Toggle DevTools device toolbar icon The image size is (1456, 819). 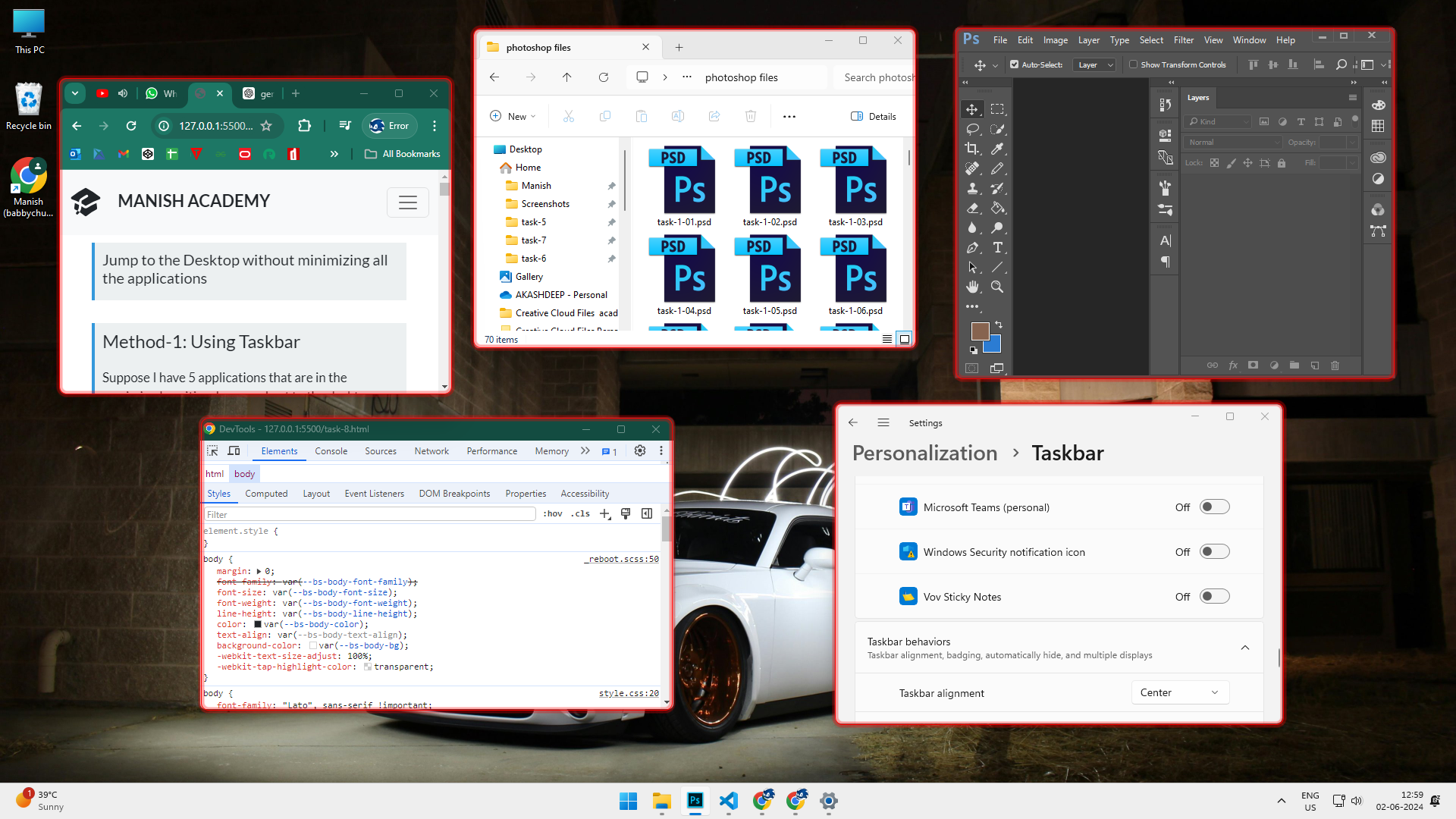click(x=234, y=450)
